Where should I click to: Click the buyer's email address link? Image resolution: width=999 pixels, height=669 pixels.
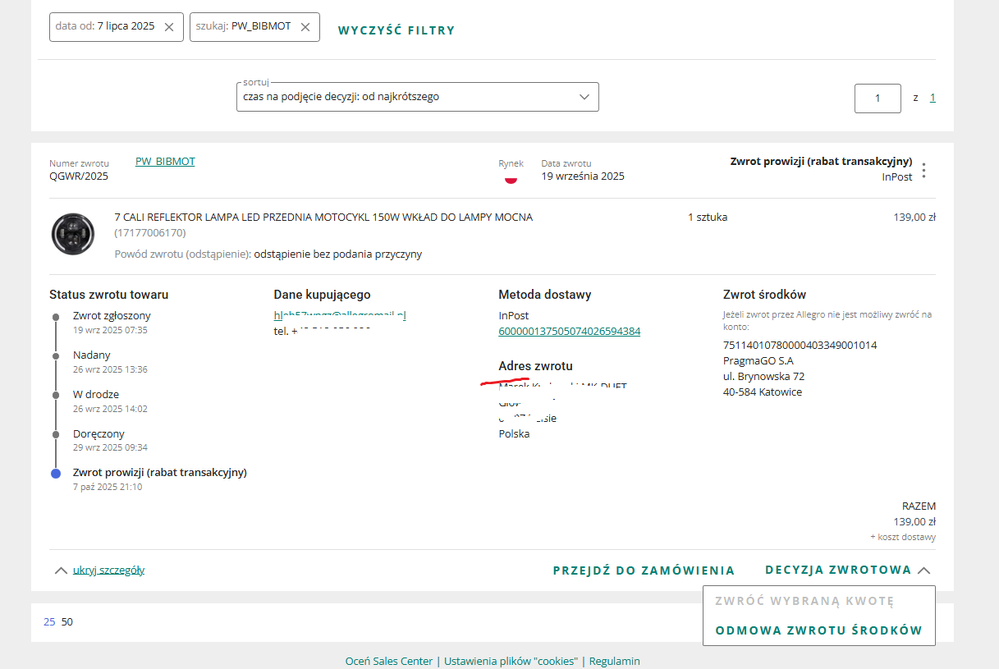tap(340, 315)
